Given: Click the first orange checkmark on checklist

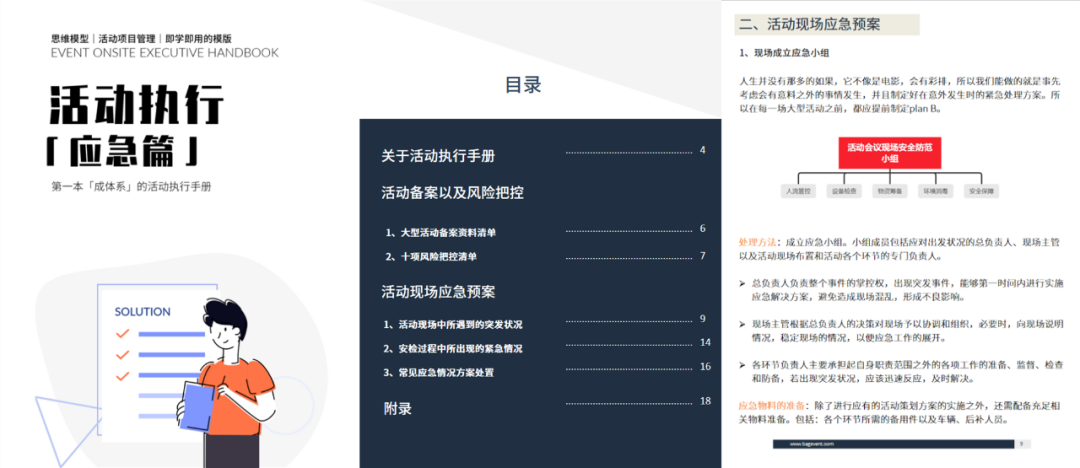Looking at the screenshot, I should tap(123, 334).
